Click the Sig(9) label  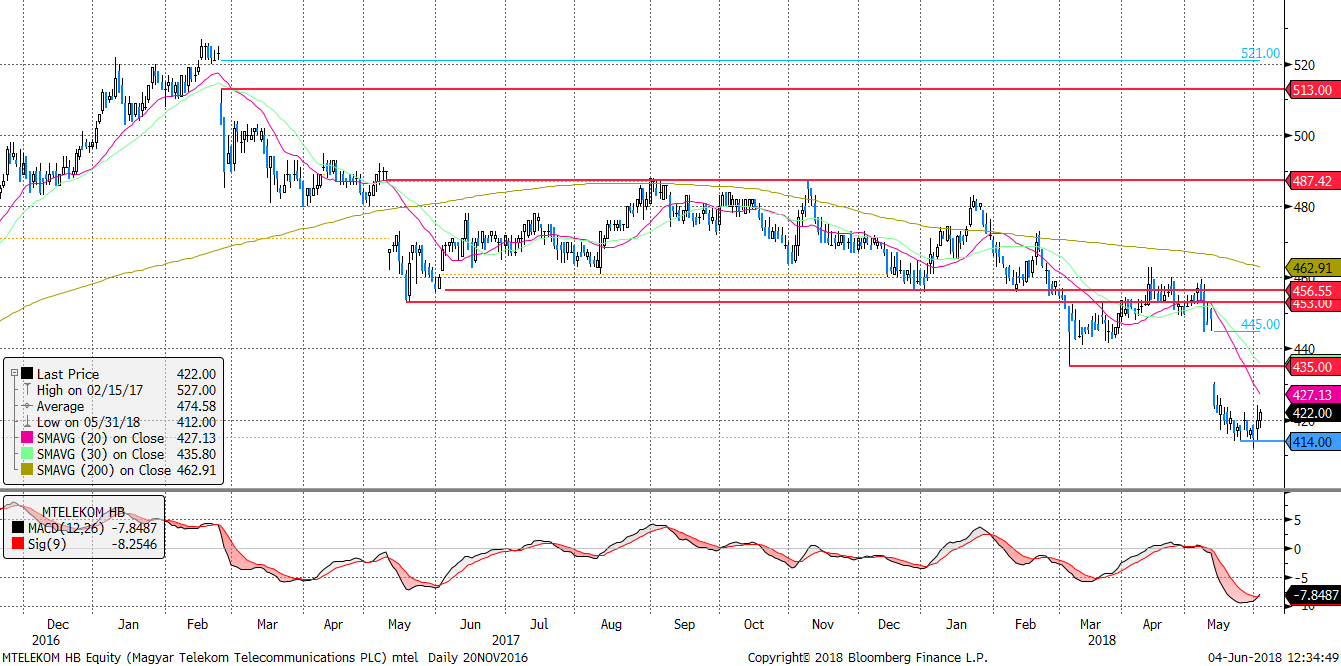coord(46,543)
